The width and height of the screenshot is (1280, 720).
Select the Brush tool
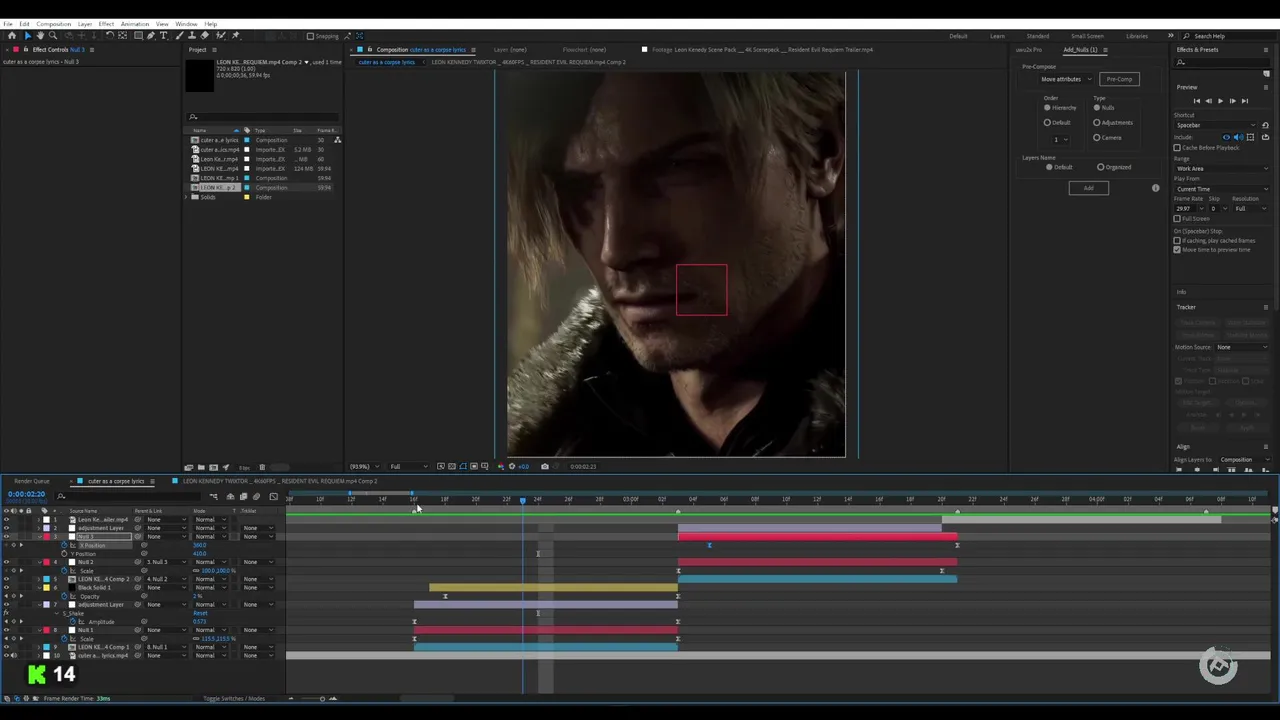coord(179,36)
